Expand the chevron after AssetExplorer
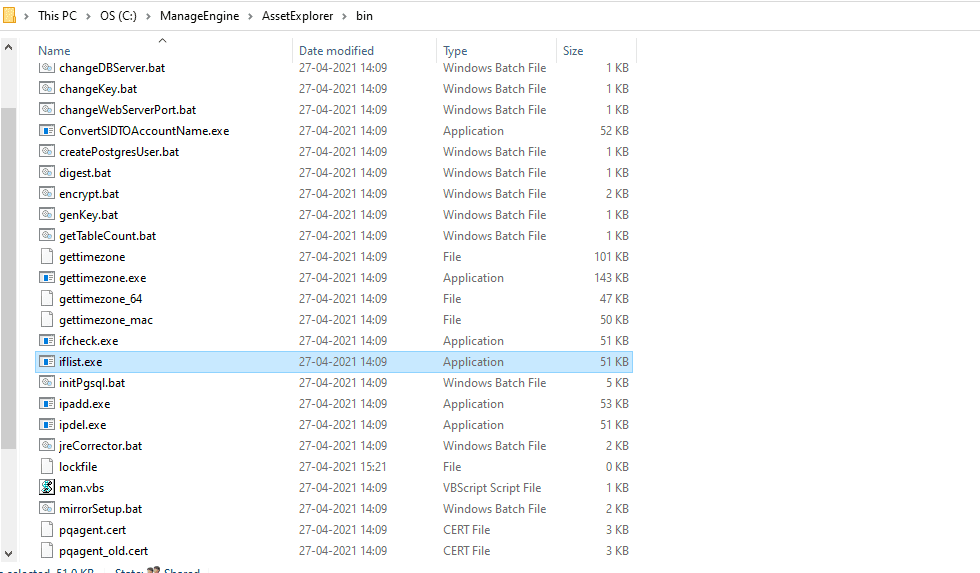Viewport: 980px width, 573px height. point(344,16)
